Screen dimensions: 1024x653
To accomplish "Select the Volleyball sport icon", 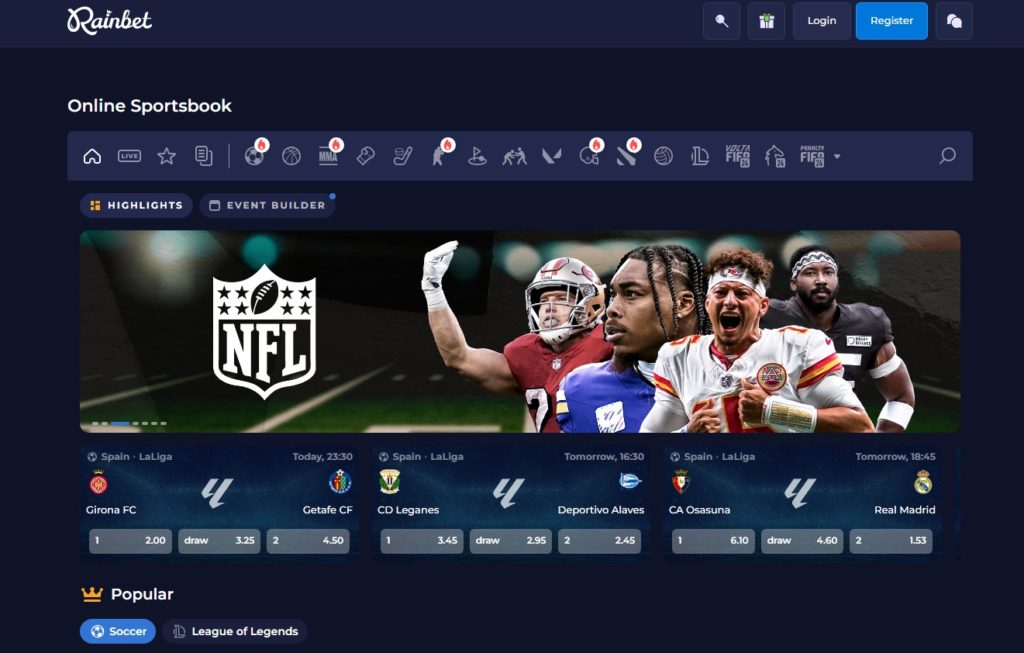I will (663, 156).
